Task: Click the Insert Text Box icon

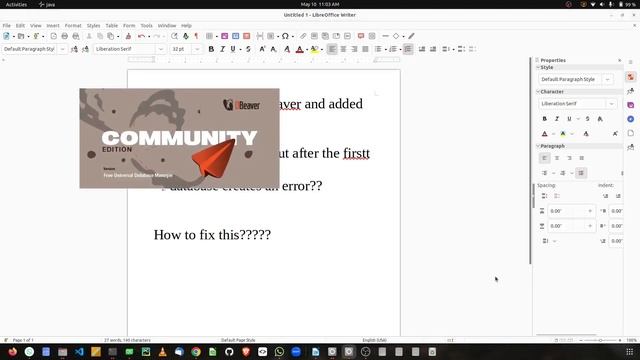Action: [247, 36]
